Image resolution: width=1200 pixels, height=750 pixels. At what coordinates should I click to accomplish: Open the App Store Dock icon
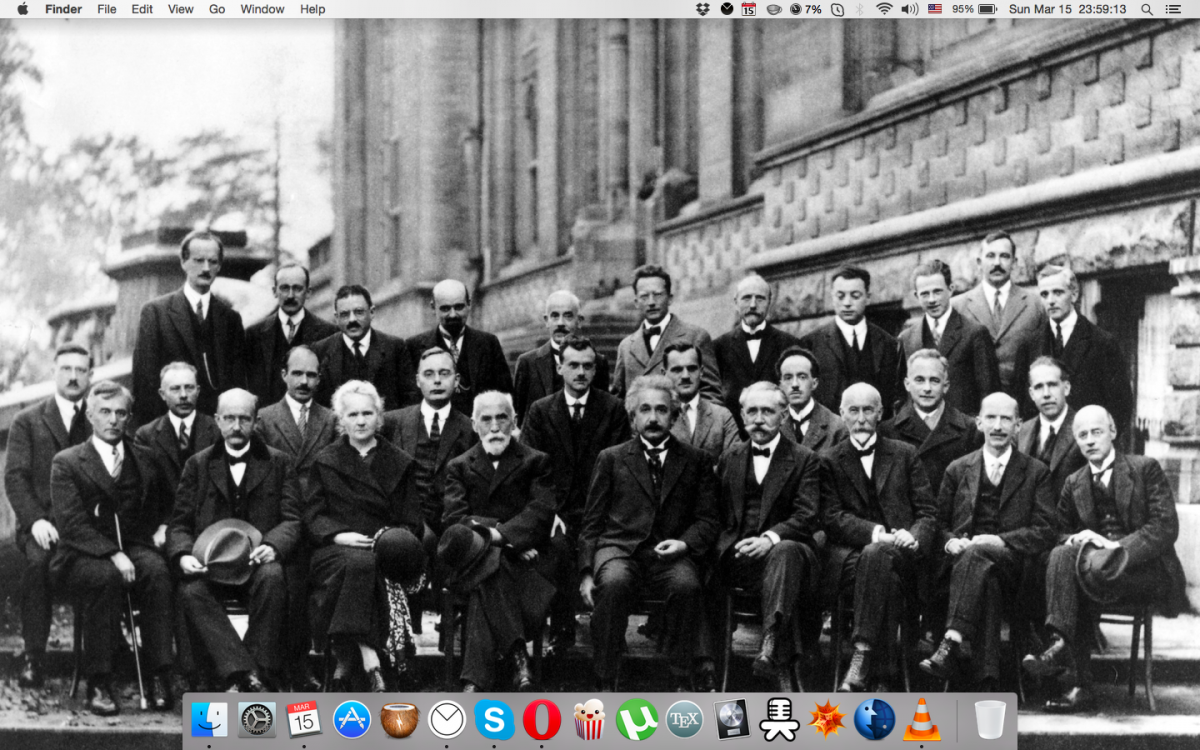pyautogui.click(x=352, y=719)
